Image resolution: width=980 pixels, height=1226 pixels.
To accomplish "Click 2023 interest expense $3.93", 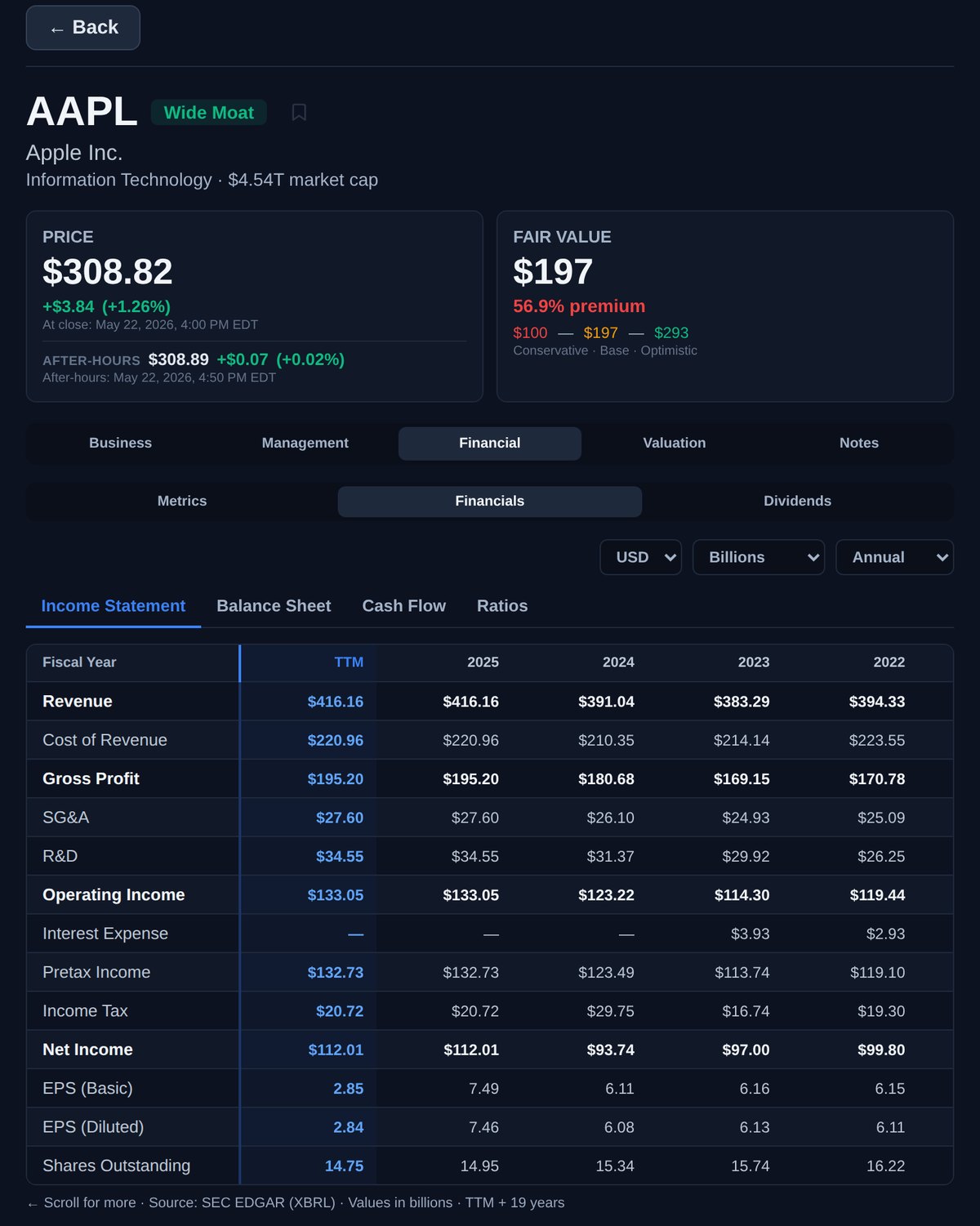I will click(750, 934).
